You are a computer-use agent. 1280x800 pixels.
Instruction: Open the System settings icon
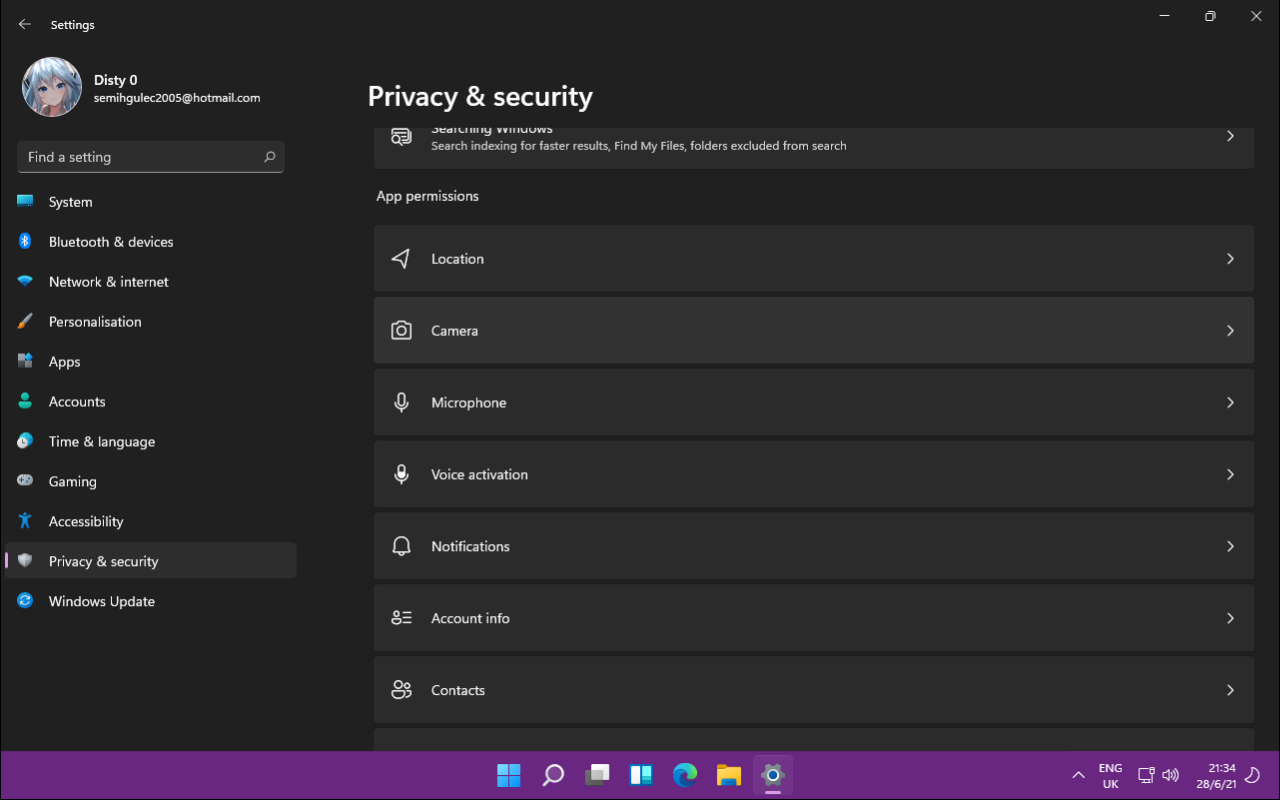tap(25, 202)
